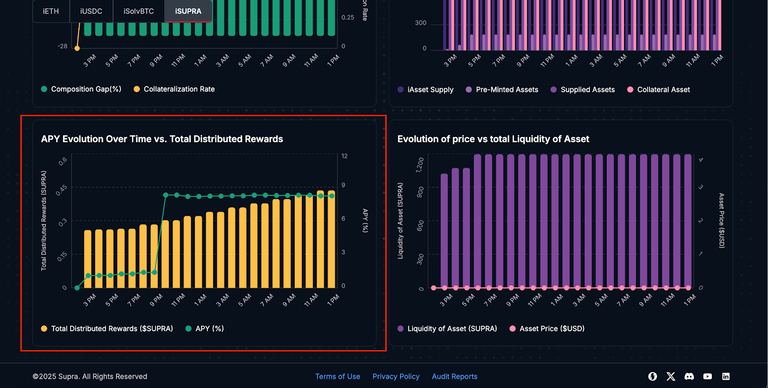
Task: Select the first pink asset price point
Action: (x=433, y=288)
